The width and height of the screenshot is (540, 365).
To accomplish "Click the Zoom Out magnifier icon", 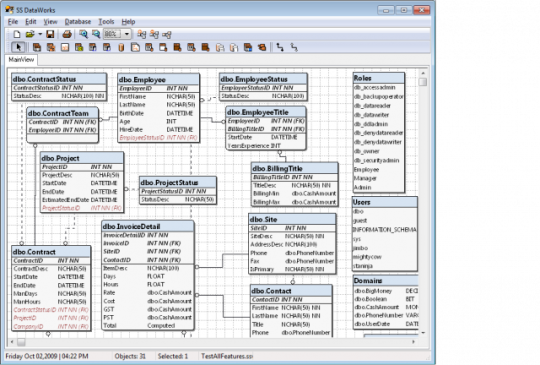I will coord(96,34).
